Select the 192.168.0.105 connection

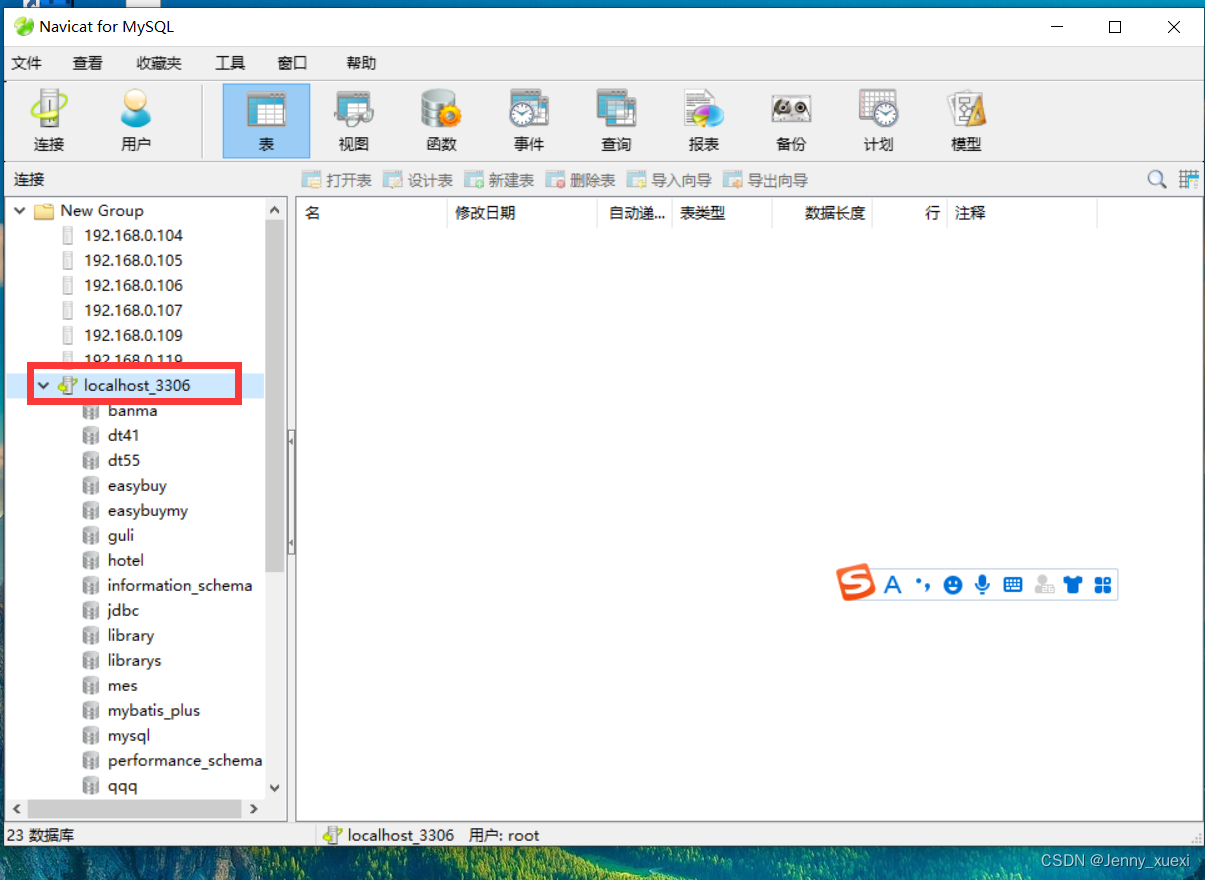coord(133,260)
